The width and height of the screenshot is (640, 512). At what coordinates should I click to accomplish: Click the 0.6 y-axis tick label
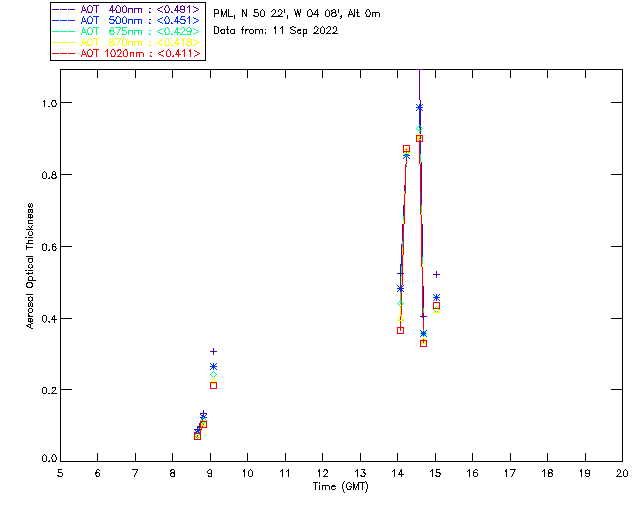tap(49, 247)
